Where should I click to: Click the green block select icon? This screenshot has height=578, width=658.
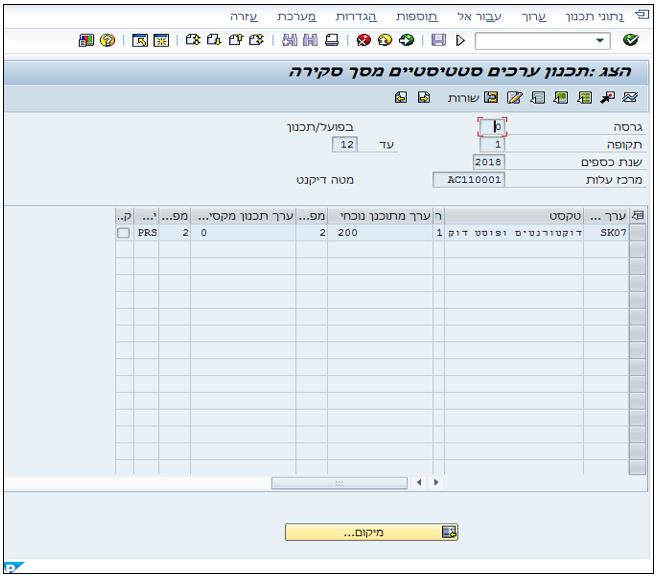pyautogui.click(x=561, y=98)
